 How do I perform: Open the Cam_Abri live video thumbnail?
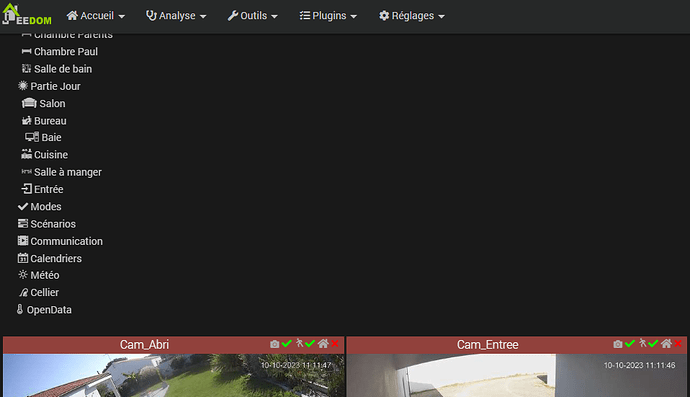tap(174, 375)
